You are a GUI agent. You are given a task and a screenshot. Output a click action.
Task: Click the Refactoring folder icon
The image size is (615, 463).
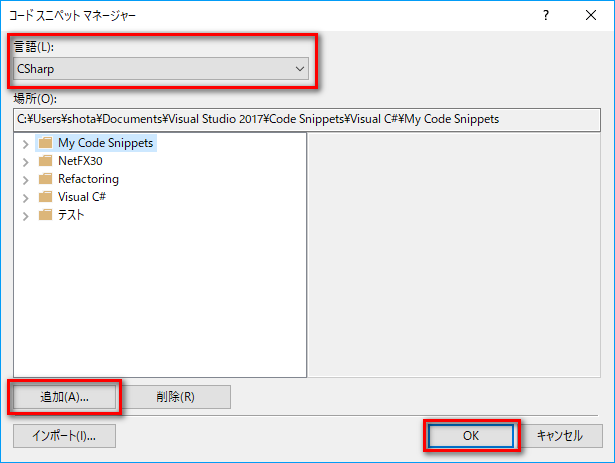tap(45, 179)
